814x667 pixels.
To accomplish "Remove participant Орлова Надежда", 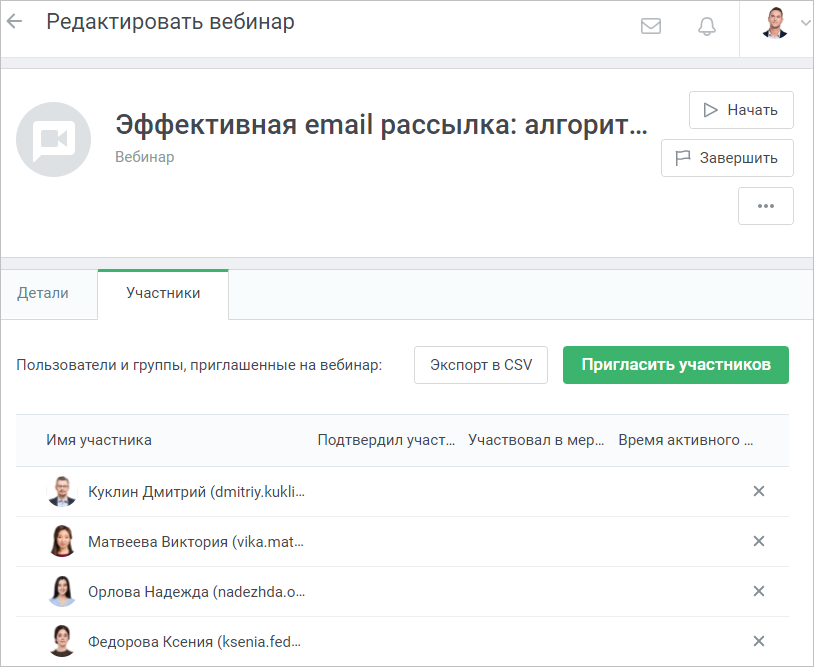I will [758, 591].
